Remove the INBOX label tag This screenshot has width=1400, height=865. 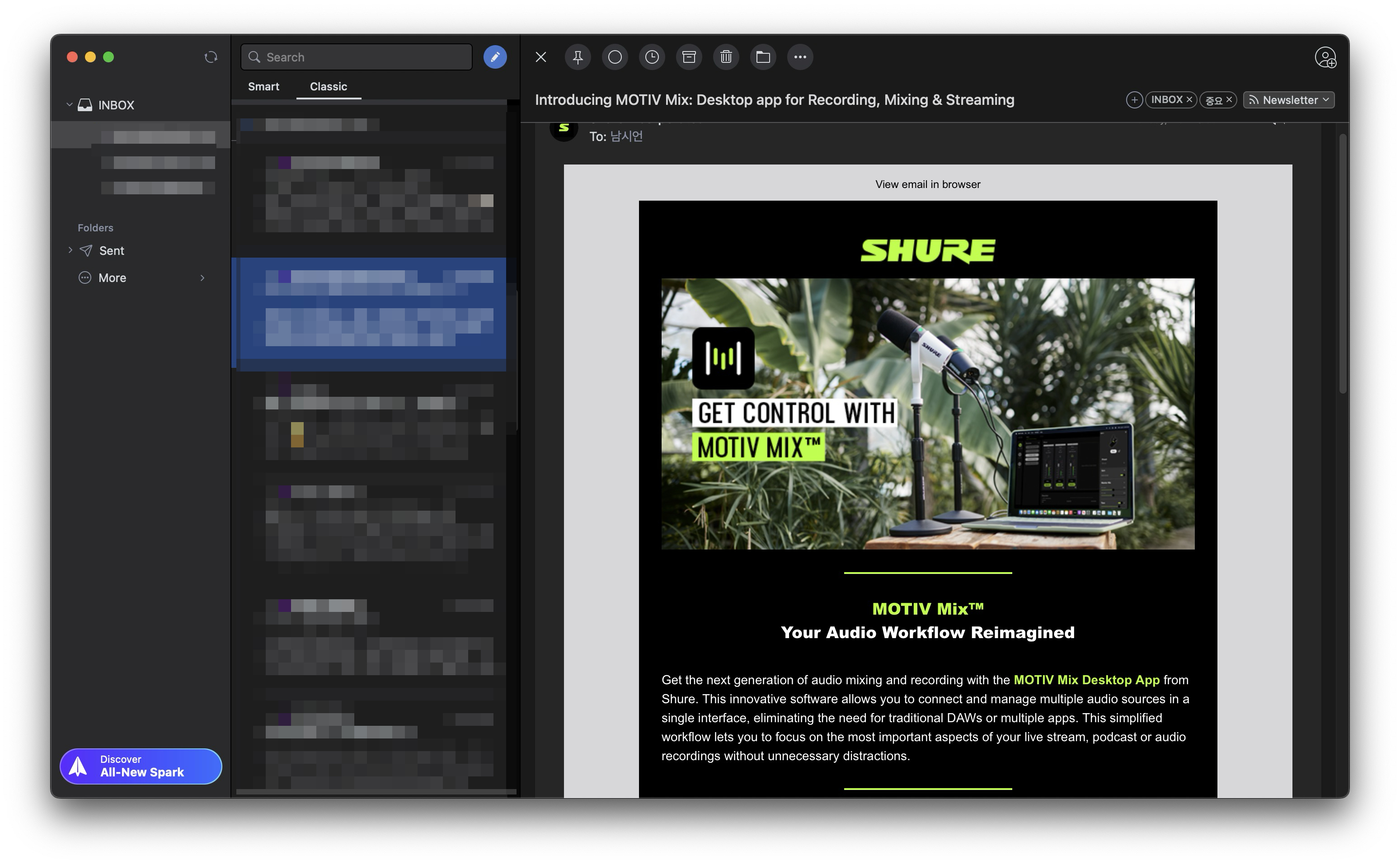[x=1189, y=99]
